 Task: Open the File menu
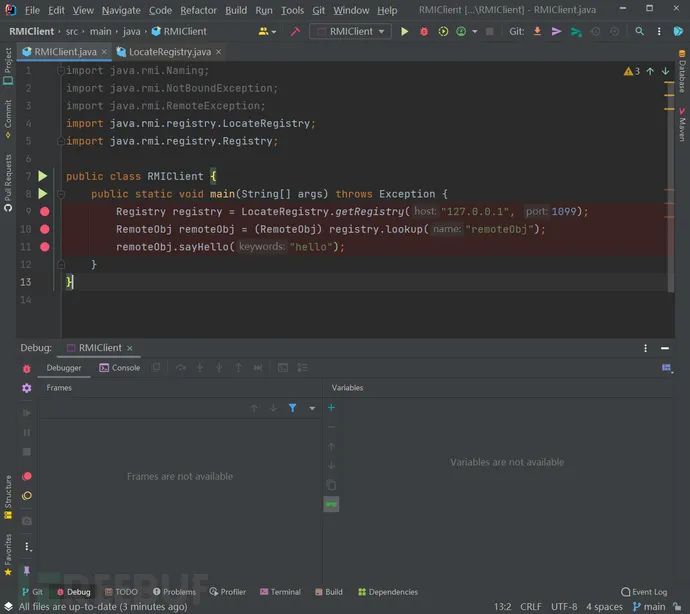point(32,10)
